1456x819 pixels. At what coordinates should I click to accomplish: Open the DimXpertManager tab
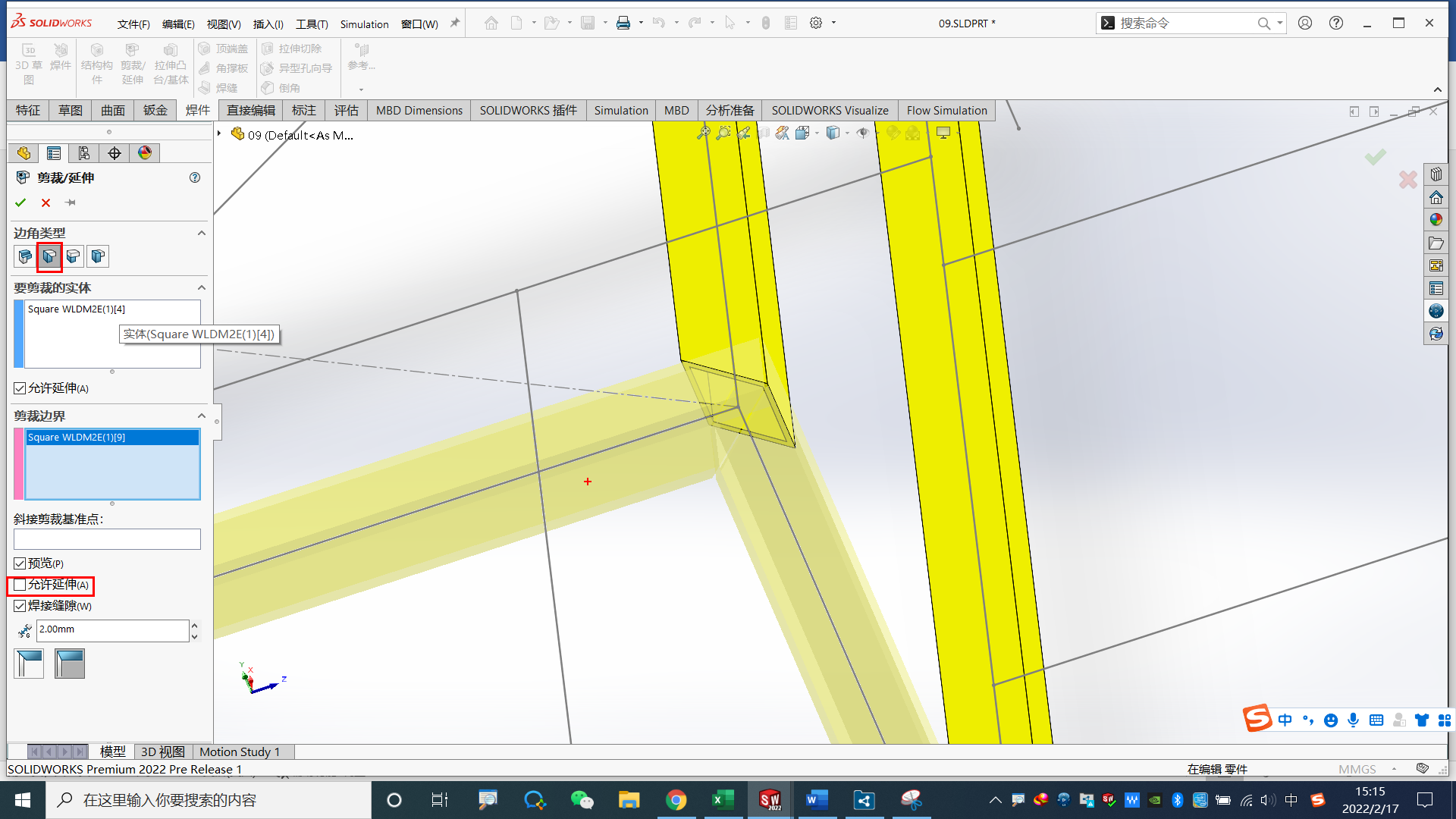(115, 153)
